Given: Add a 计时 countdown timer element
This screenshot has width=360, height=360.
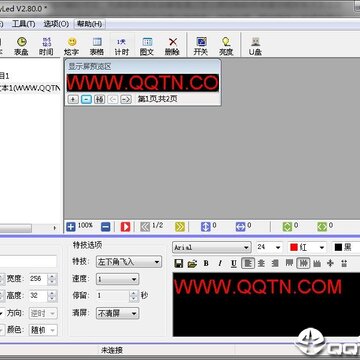Looking at the screenshot, I should coord(122,46).
